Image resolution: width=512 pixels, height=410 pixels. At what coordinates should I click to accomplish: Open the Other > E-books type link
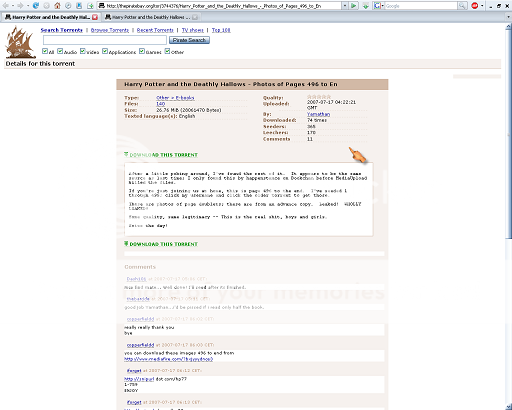175,98
